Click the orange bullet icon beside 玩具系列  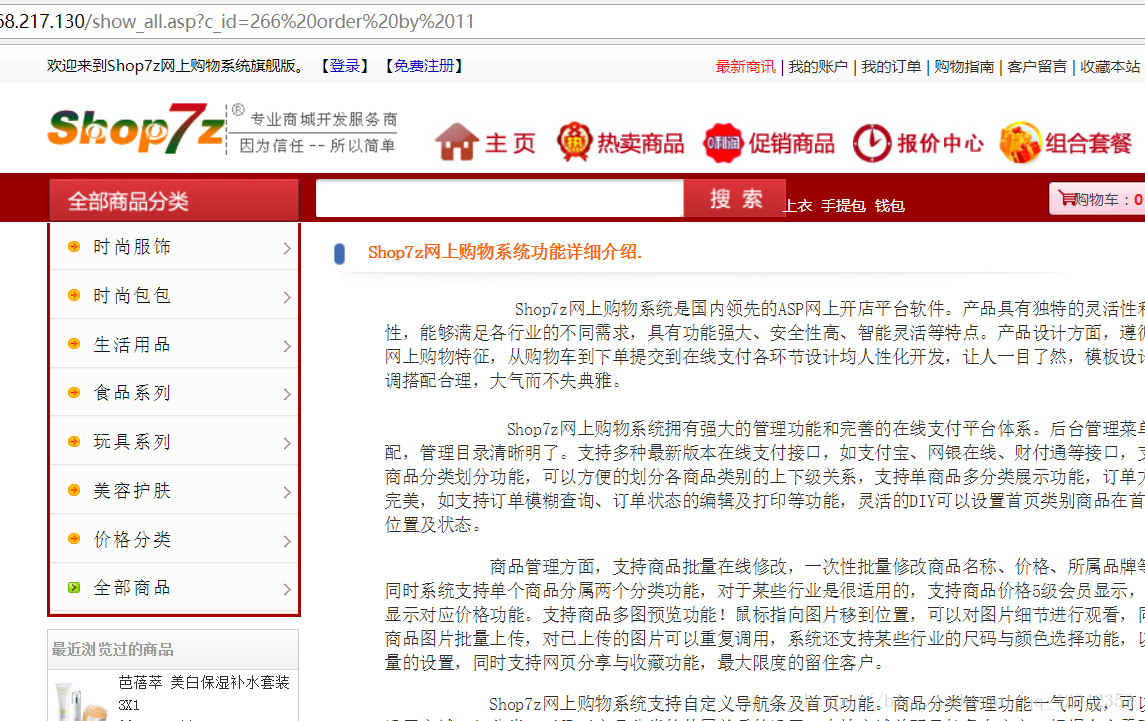pyautogui.click(x=74, y=441)
